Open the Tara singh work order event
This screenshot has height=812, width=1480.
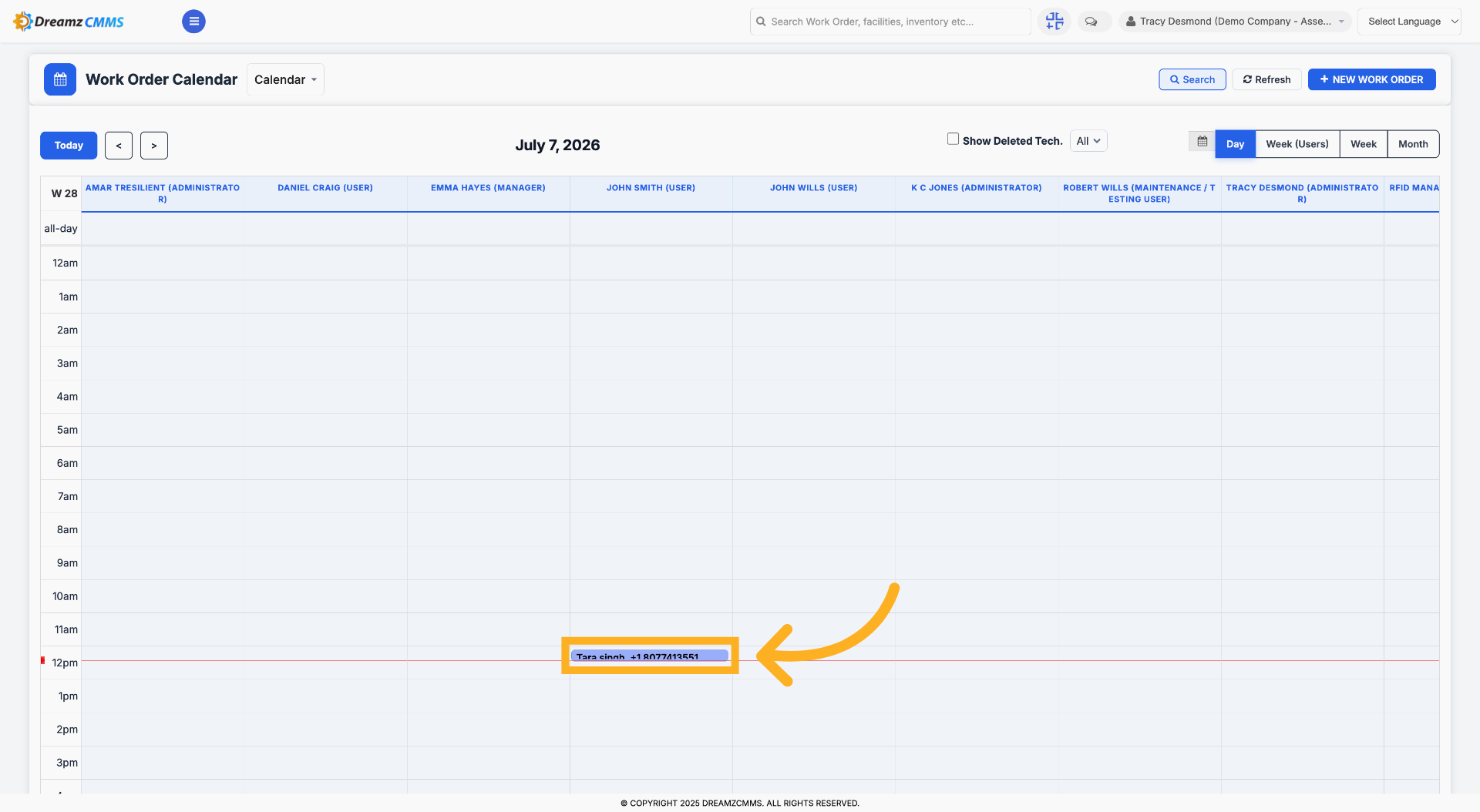point(650,656)
